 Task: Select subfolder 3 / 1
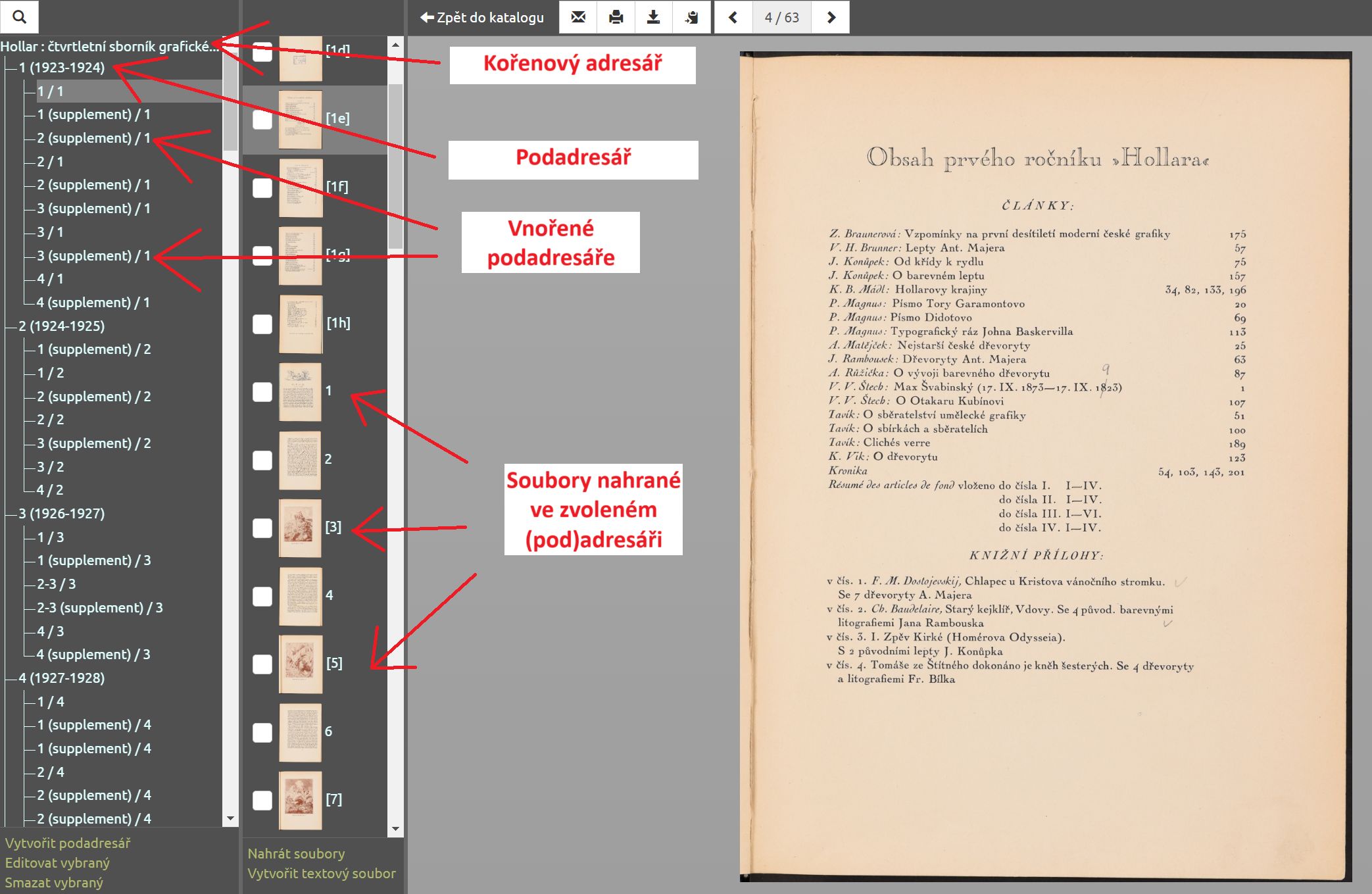click(x=51, y=232)
